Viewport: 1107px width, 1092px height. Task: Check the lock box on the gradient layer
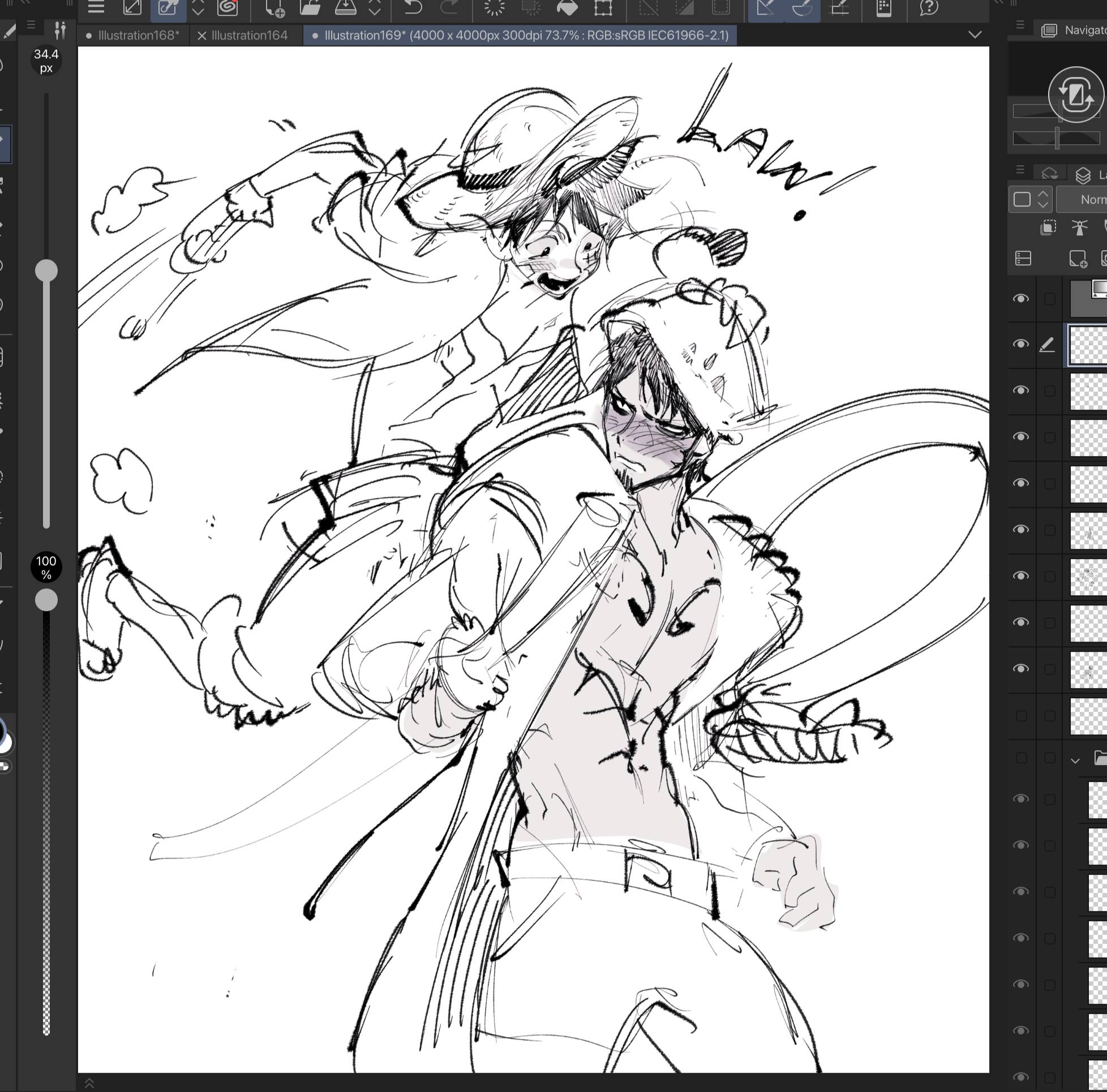(x=1049, y=299)
